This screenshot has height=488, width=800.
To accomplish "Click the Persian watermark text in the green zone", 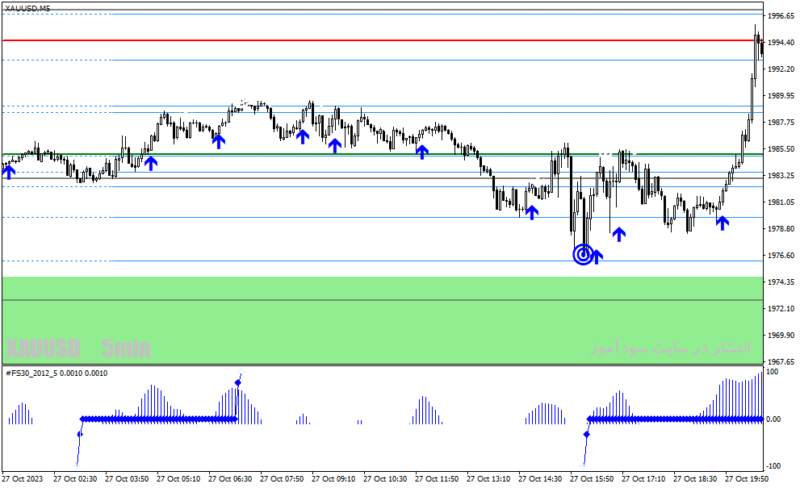I will [x=671, y=348].
